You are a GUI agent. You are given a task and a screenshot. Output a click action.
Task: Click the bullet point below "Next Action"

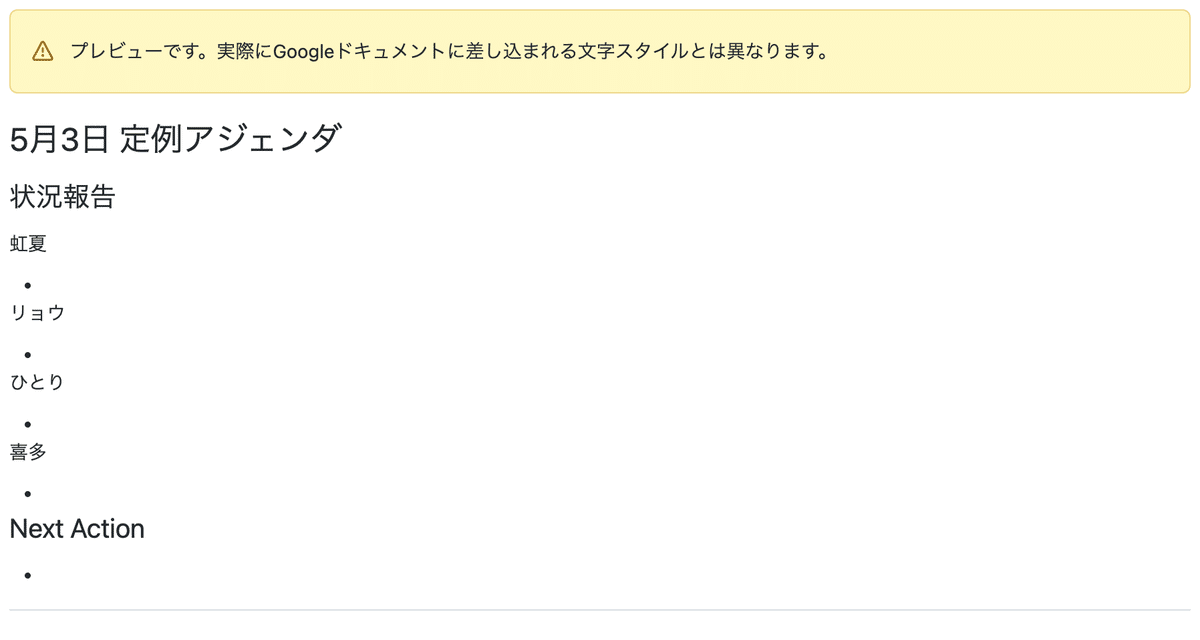point(28,576)
